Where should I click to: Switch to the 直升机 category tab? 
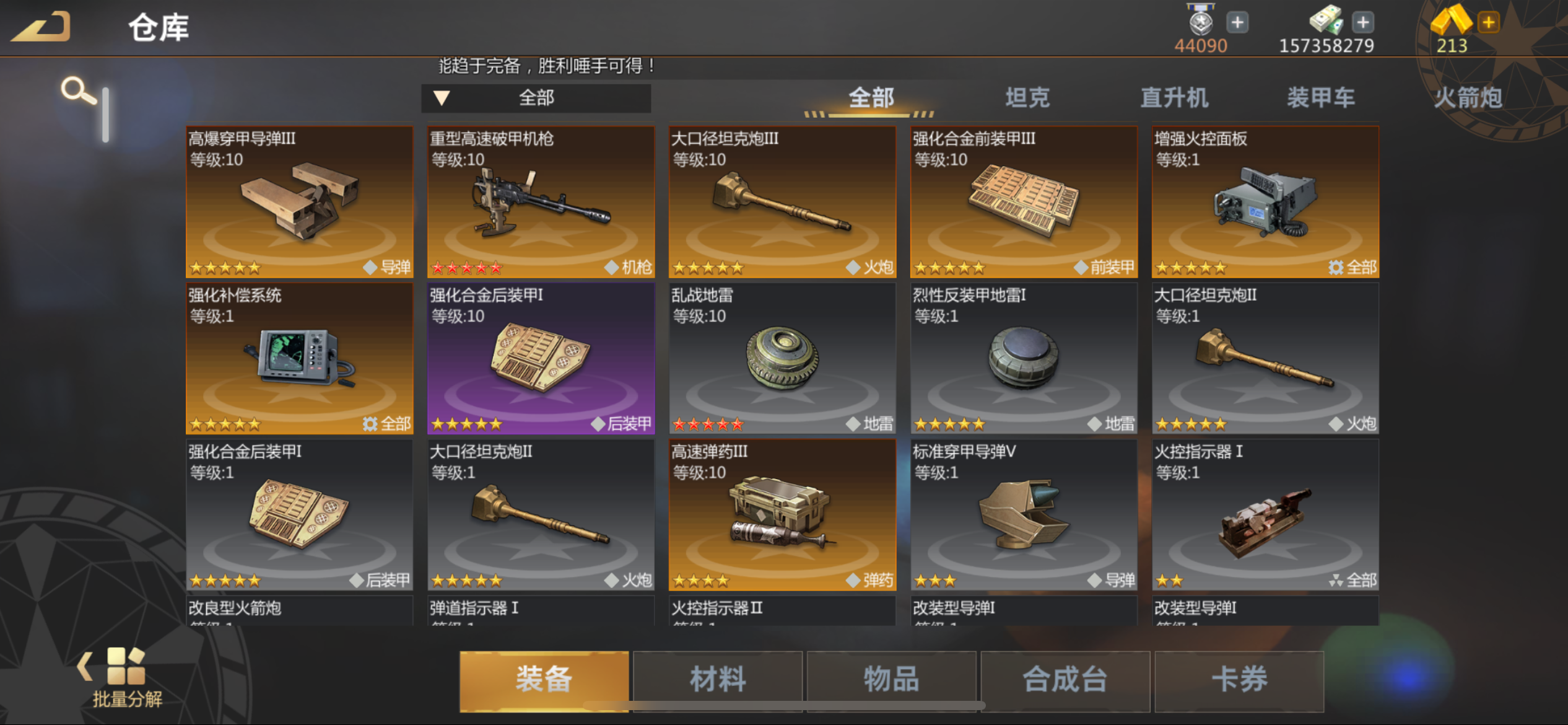tap(1174, 98)
